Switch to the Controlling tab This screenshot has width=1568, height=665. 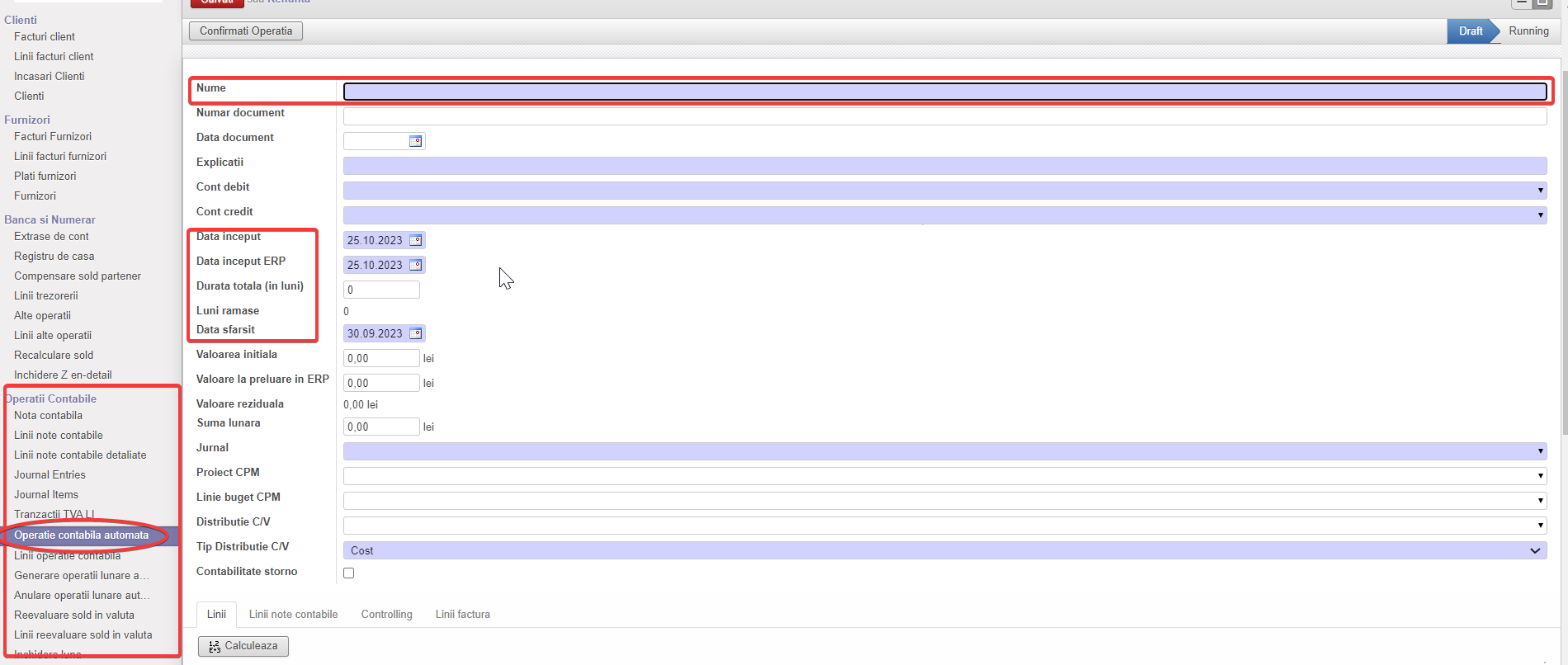point(386,615)
